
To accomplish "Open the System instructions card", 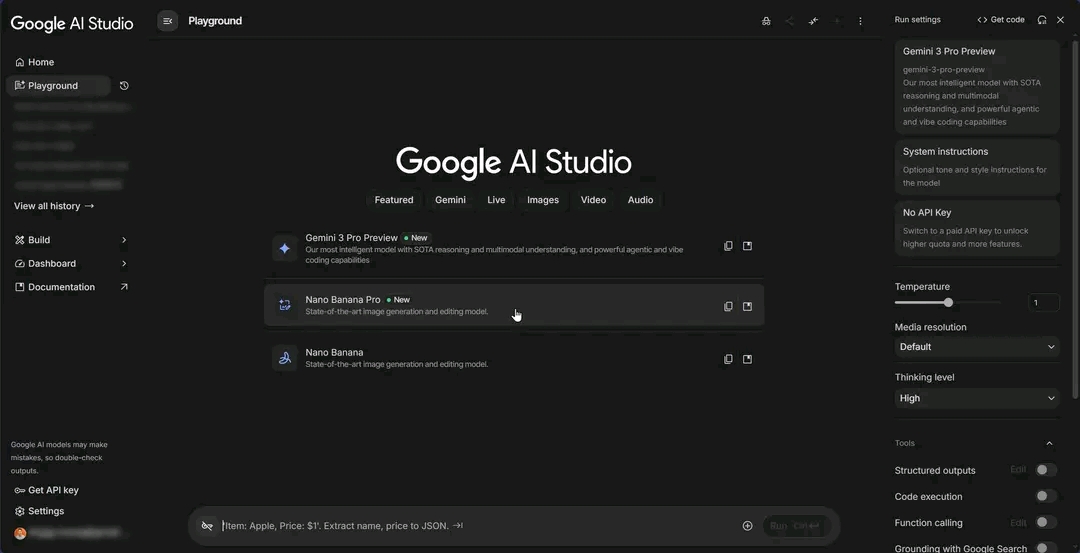I will coord(977,167).
